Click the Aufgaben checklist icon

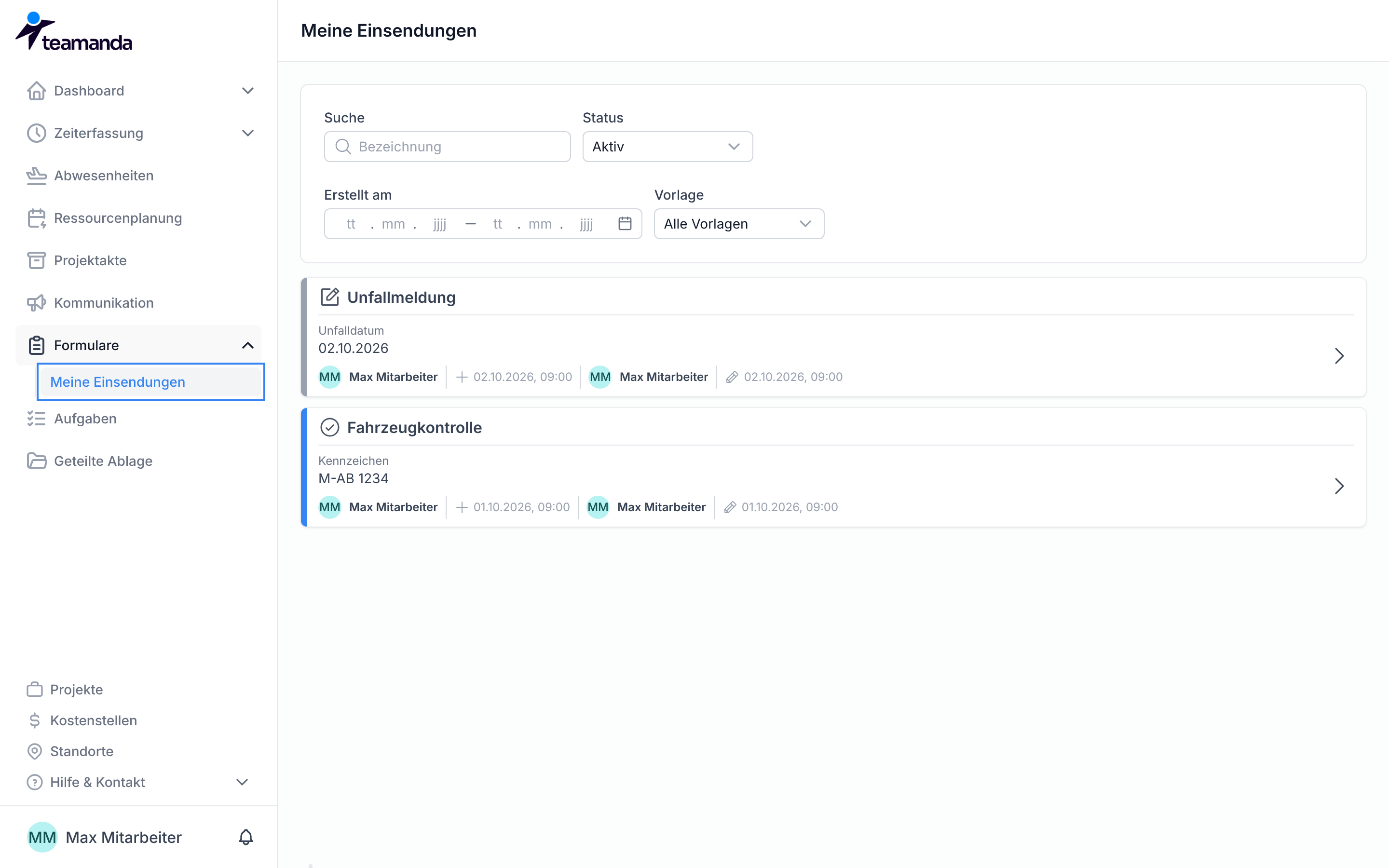(x=37, y=419)
